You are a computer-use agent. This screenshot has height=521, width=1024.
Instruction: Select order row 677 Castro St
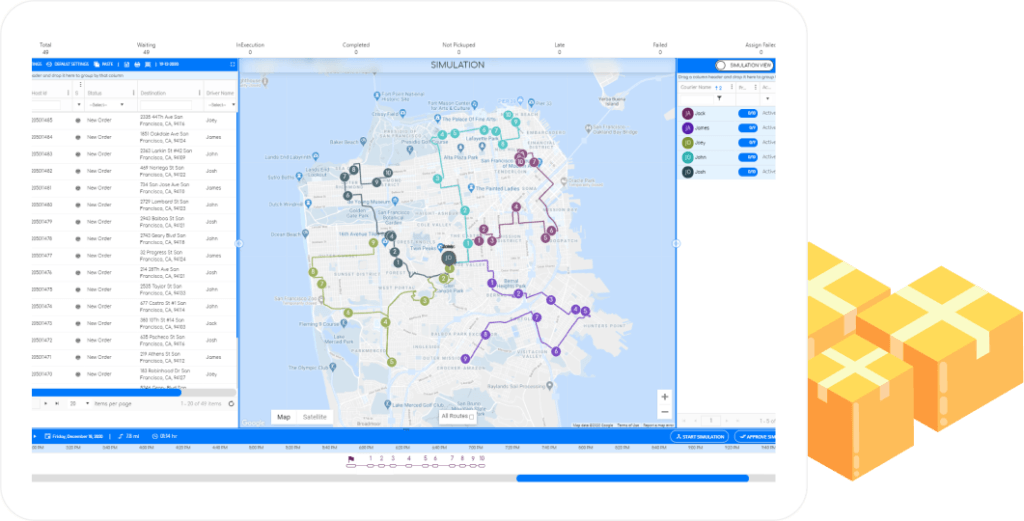point(134,306)
